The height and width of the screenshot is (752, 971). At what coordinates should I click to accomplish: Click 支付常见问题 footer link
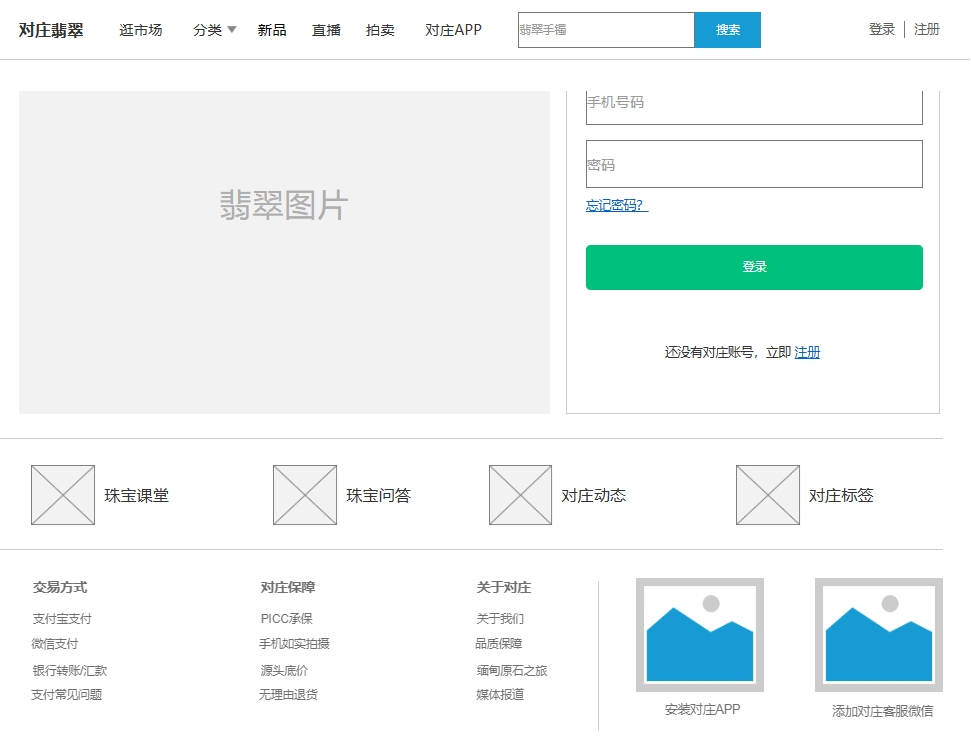point(66,695)
